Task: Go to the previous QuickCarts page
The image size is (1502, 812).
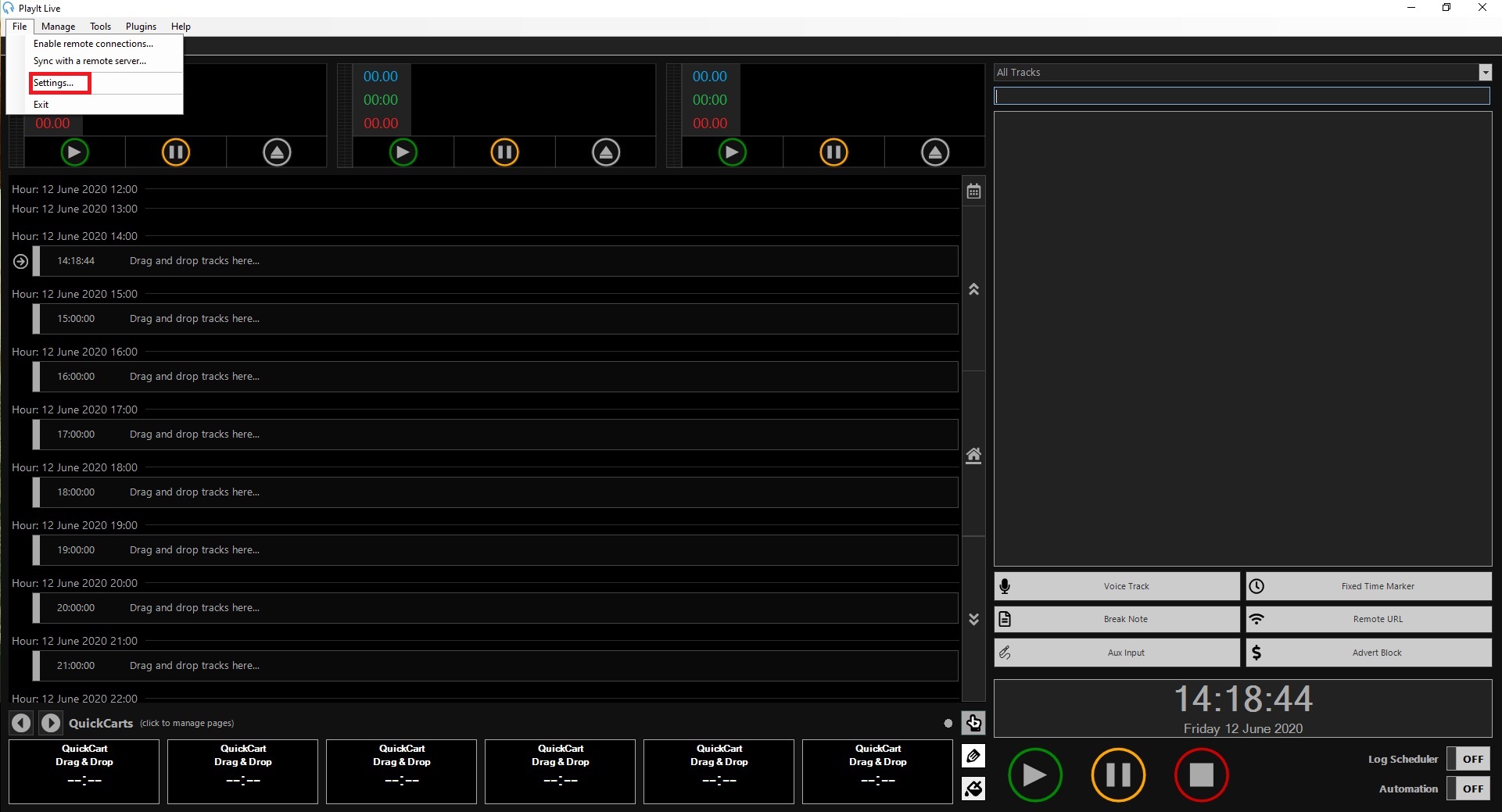Action: point(22,723)
